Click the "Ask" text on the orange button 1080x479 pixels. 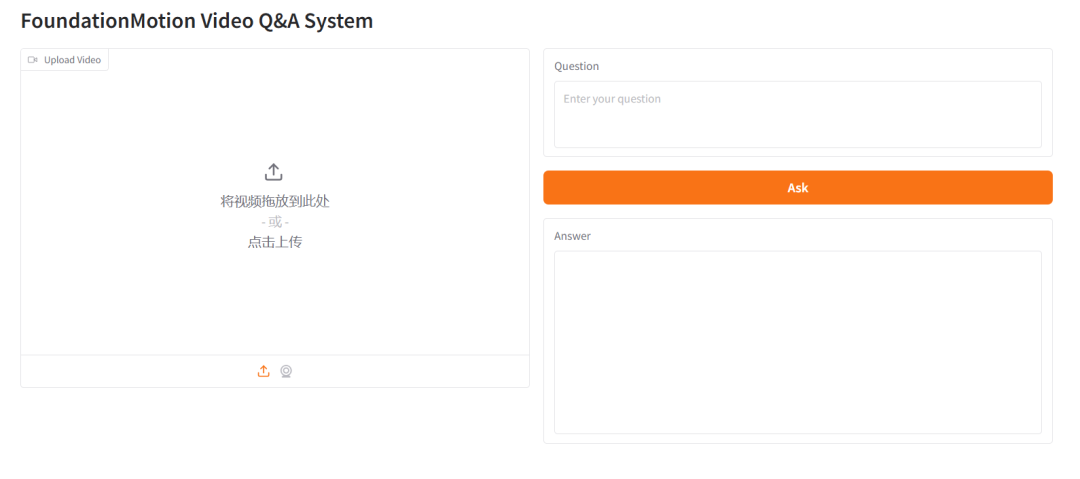click(x=797, y=188)
